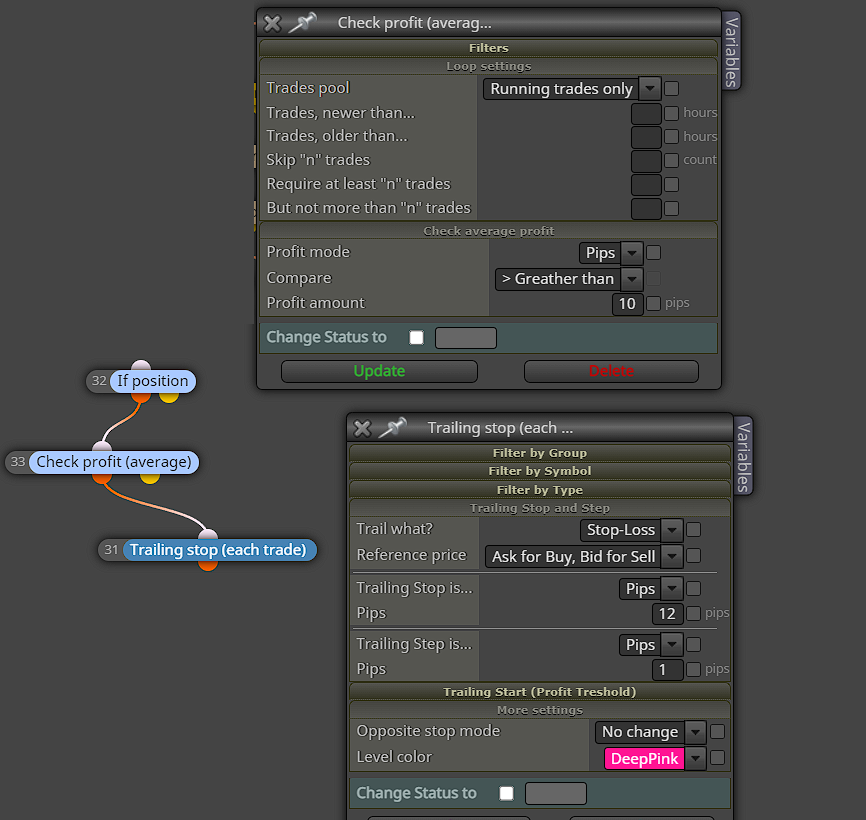Click the Trades older than input field
The width and height of the screenshot is (866, 820).
646,137
